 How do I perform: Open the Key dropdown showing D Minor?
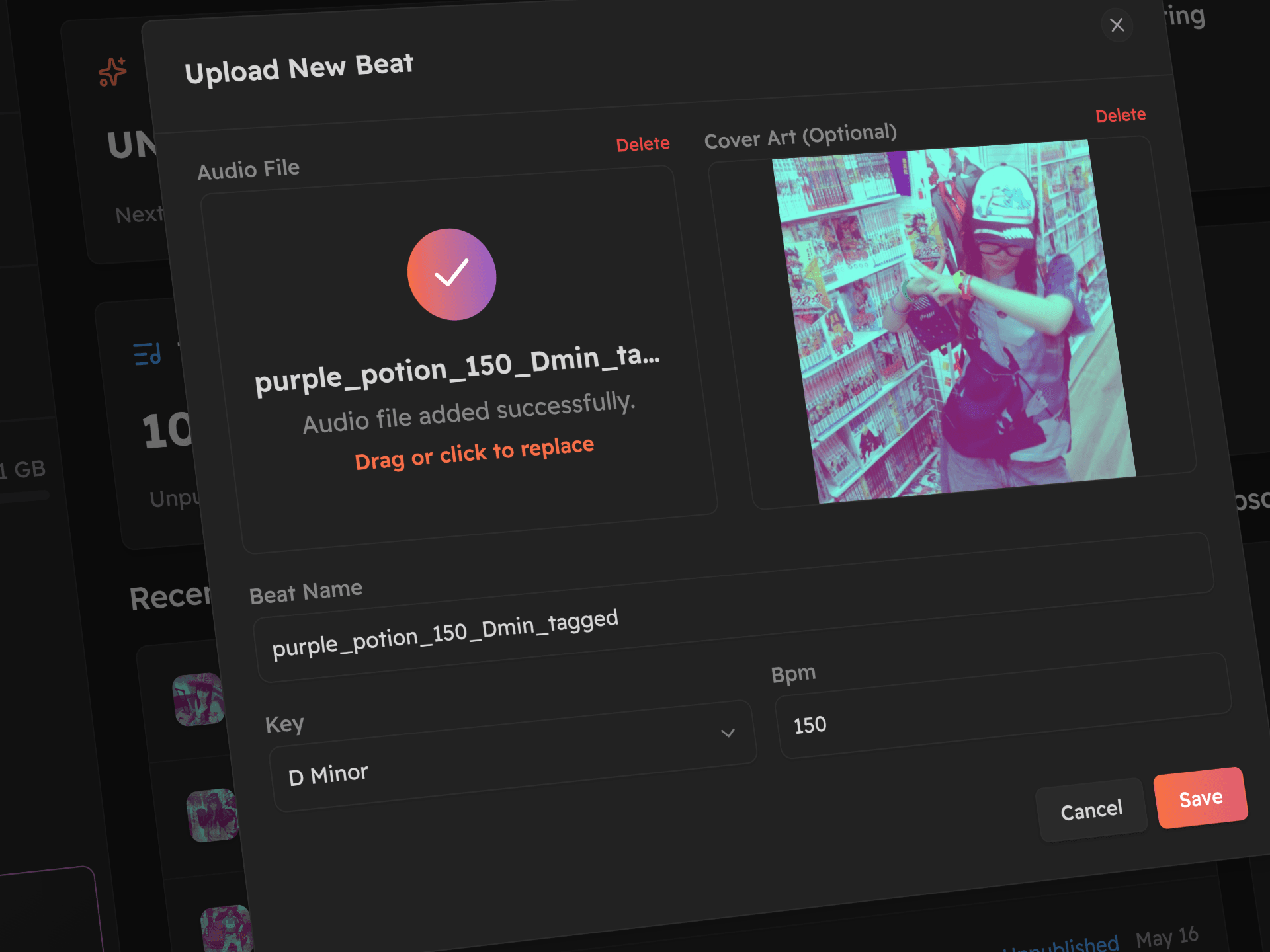coord(513,756)
